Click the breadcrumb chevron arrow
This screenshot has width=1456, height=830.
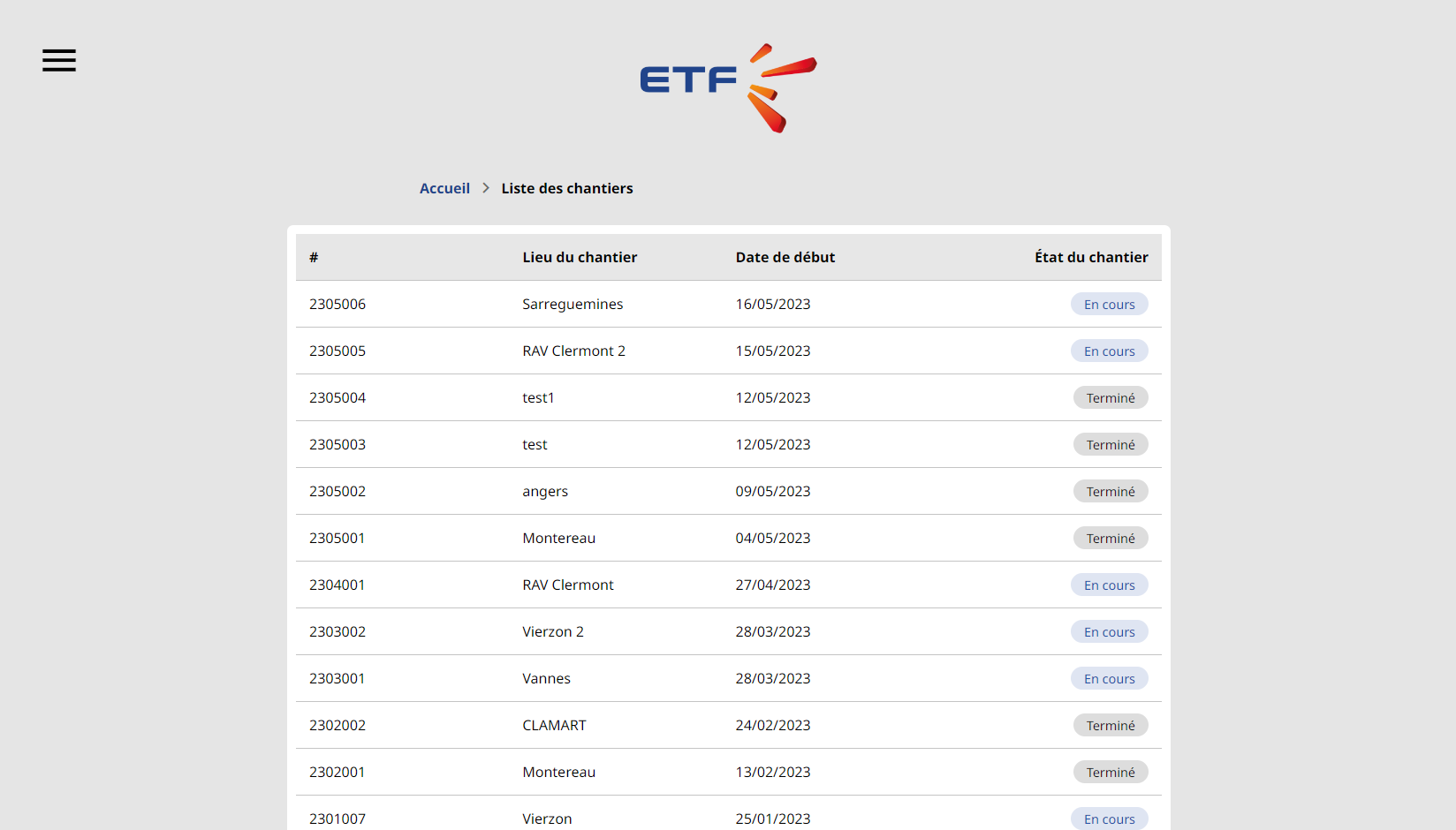pyautogui.click(x=485, y=188)
